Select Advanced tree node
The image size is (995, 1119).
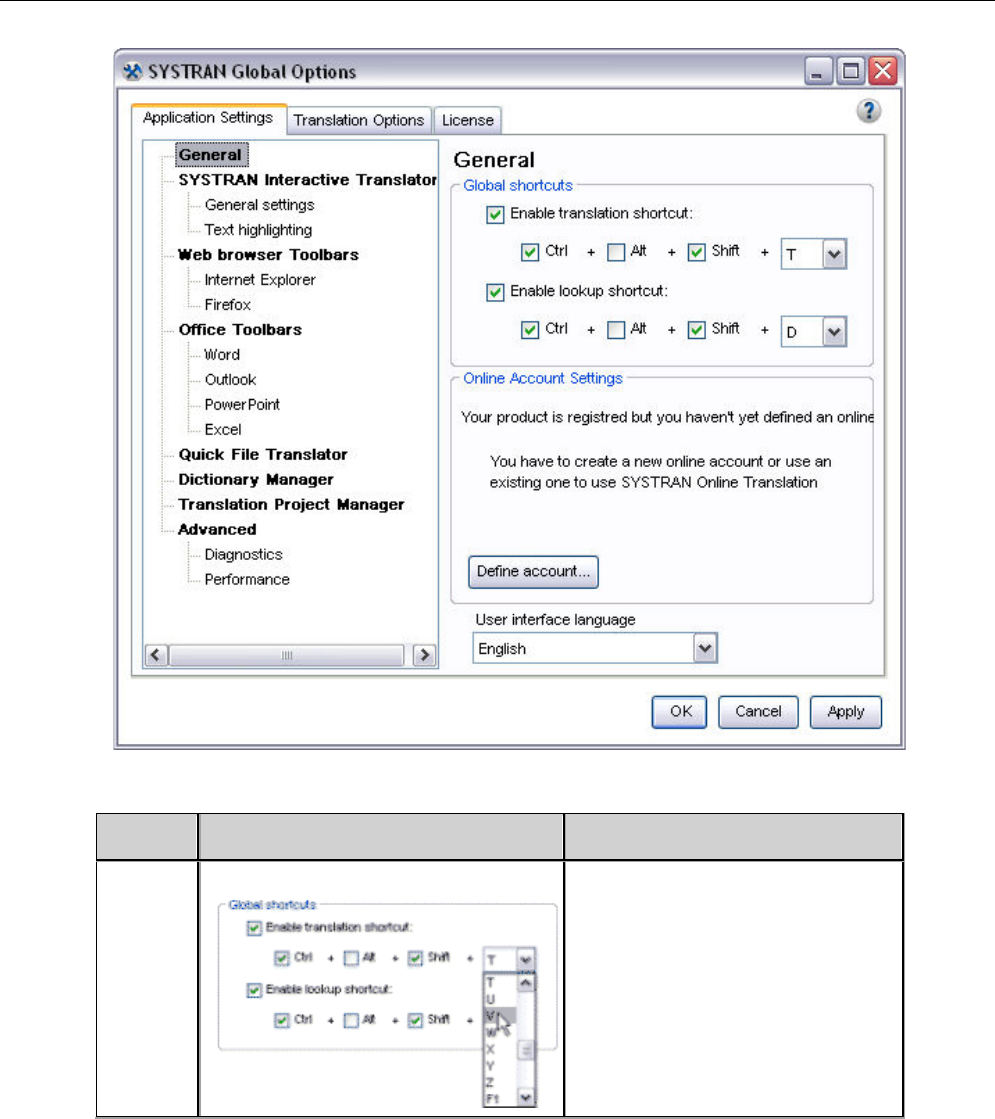click(217, 530)
